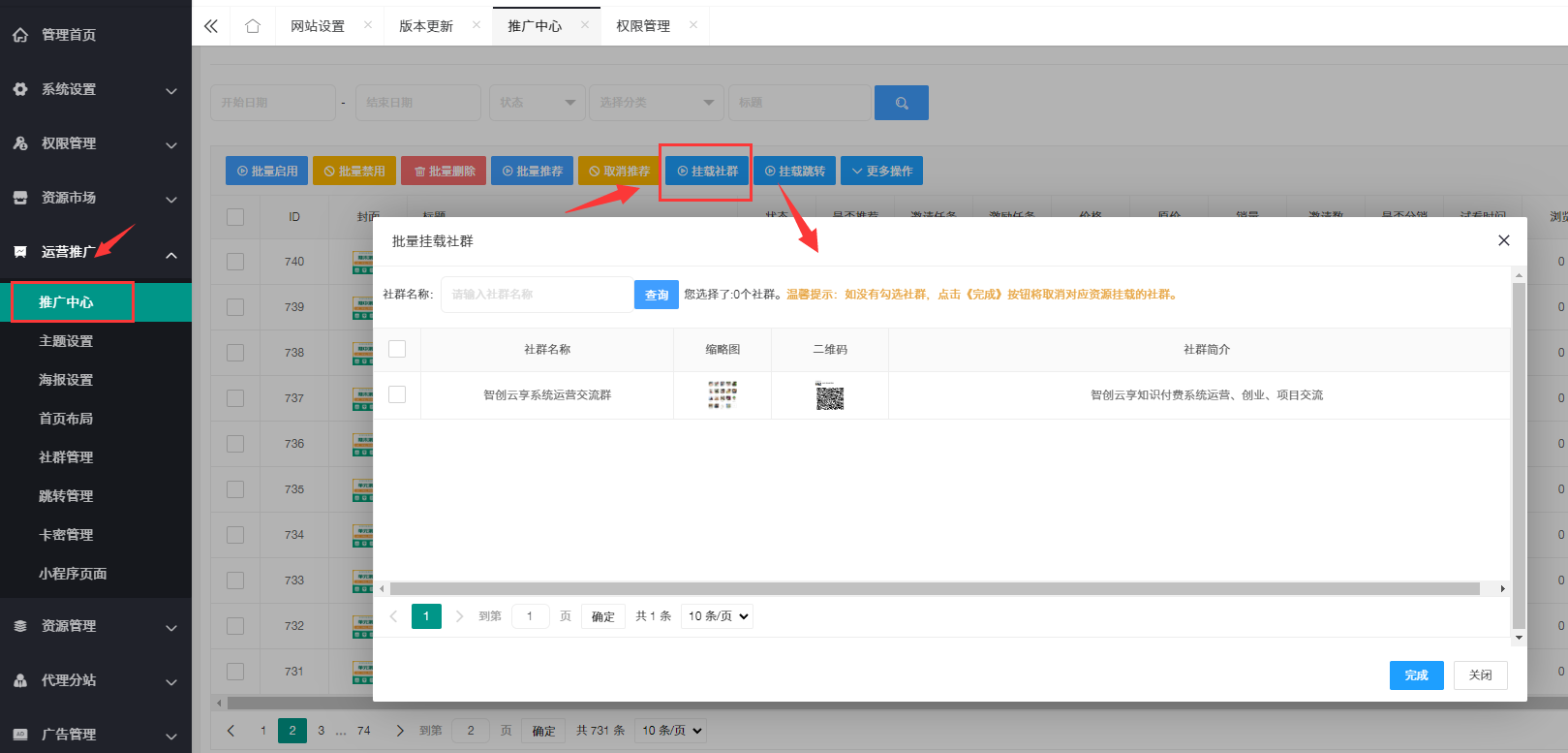This screenshot has width=1568, height=753.
Task: Open the 状态 filter dropdown
Action: pyautogui.click(x=537, y=103)
